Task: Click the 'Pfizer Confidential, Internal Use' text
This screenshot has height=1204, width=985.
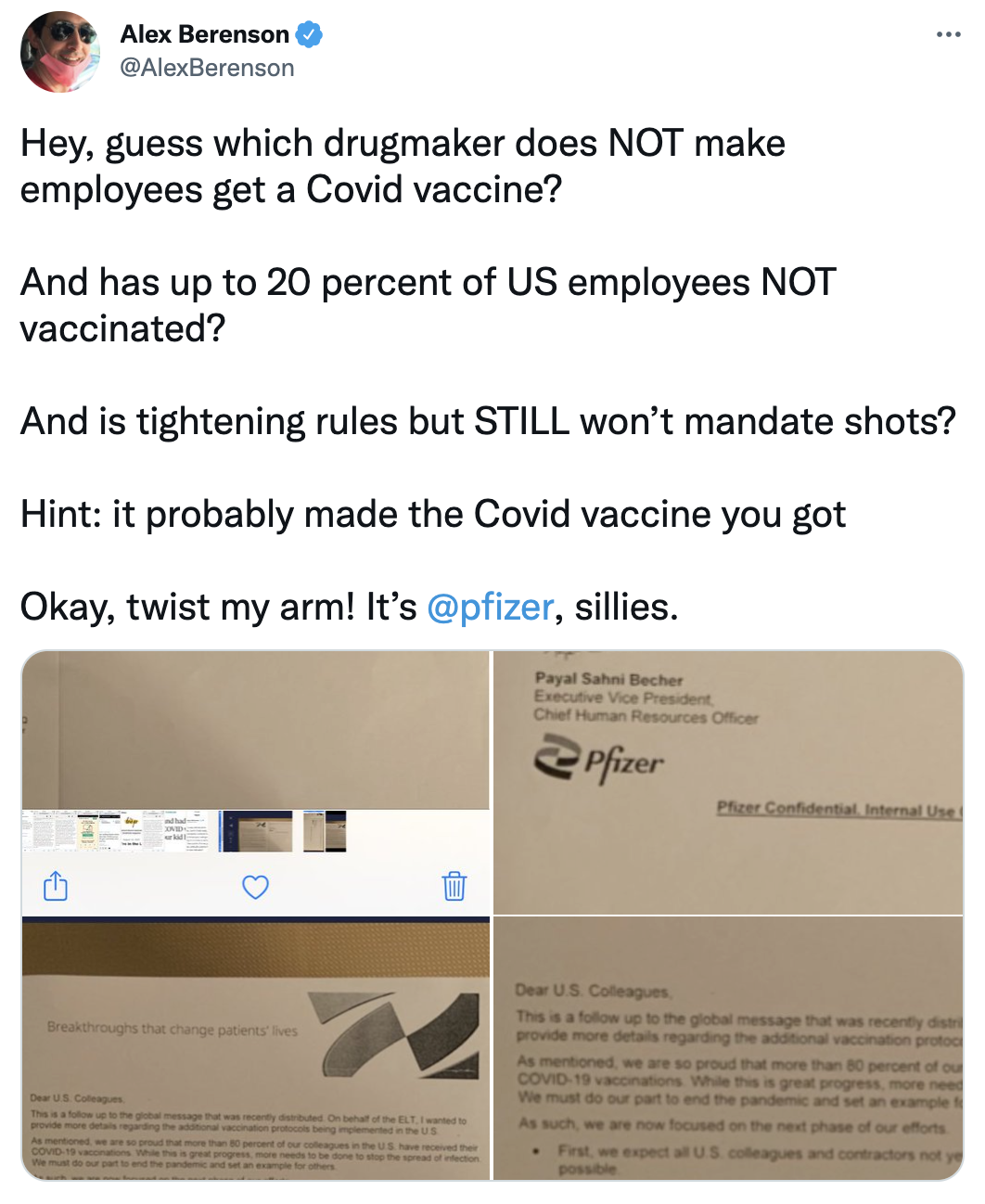Action: [x=839, y=810]
